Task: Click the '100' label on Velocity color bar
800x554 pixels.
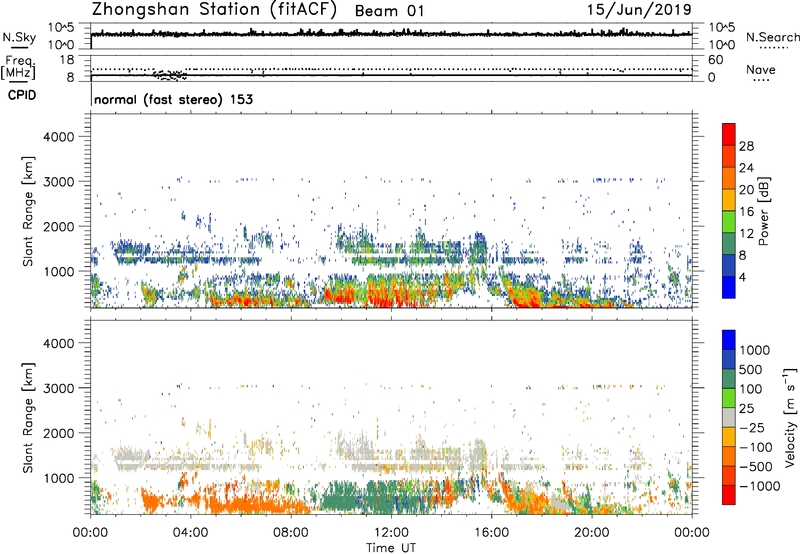Action: tap(751, 389)
